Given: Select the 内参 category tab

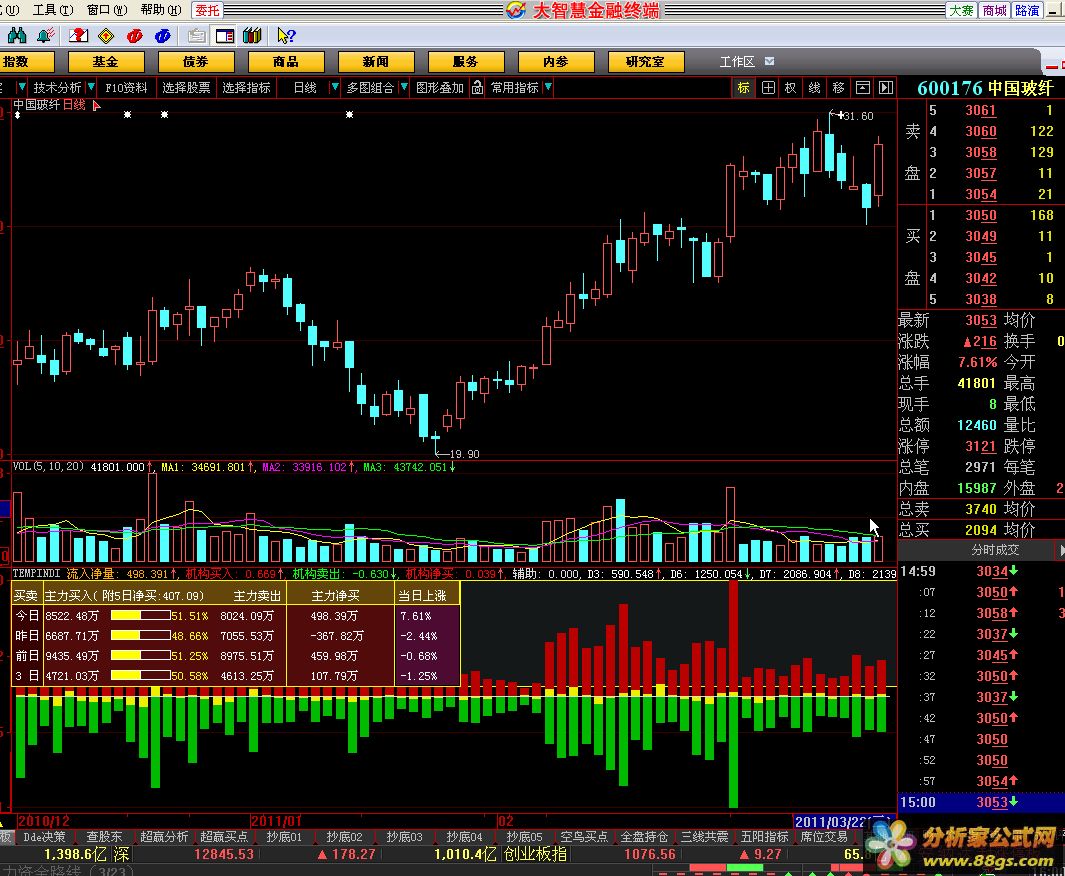Looking at the screenshot, I should pos(556,62).
